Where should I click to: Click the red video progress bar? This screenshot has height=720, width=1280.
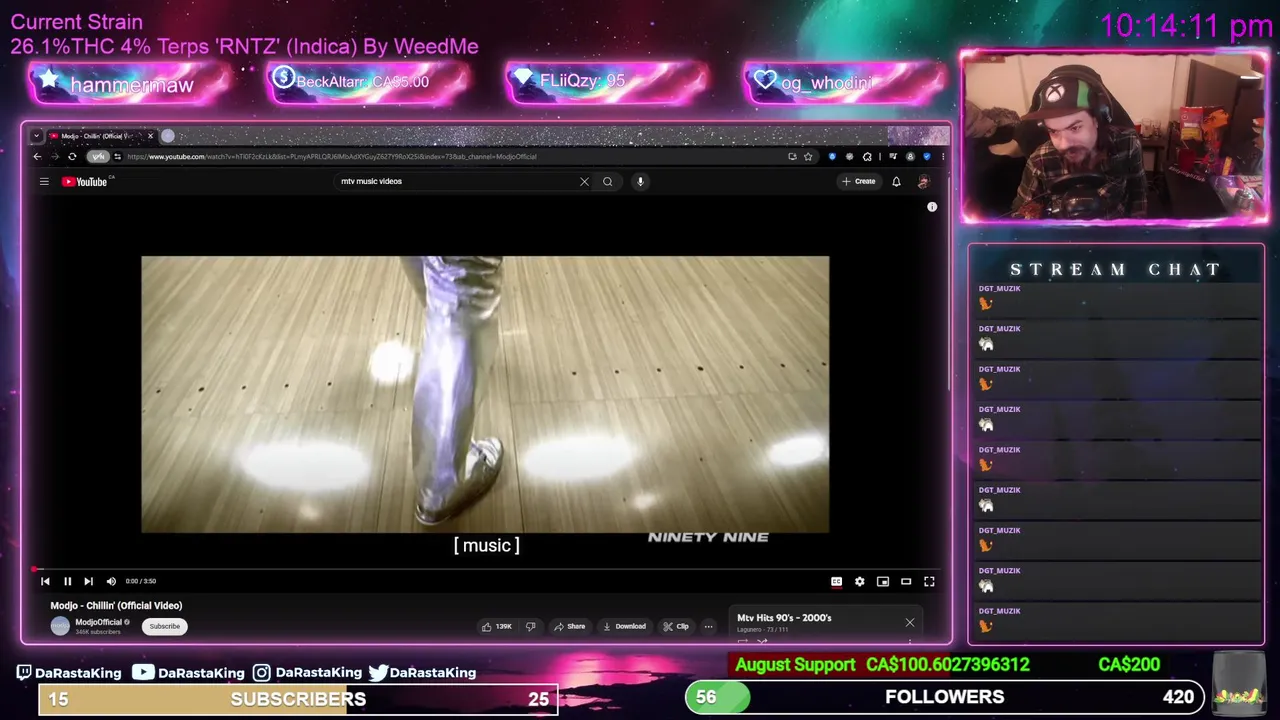pyautogui.click(x=486, y=569)
